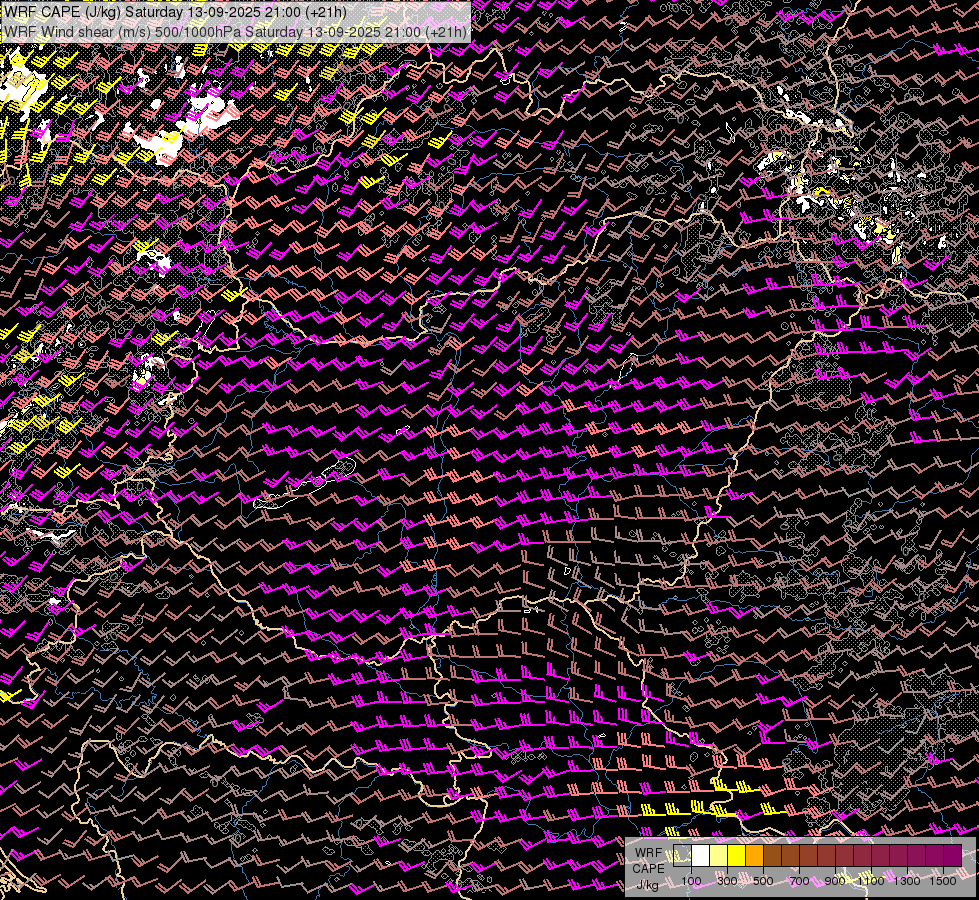Select the white CAPE legend swatch
The width and height of the screenshot is (979, 900).
pyautogui.click(x=701, y=855)
